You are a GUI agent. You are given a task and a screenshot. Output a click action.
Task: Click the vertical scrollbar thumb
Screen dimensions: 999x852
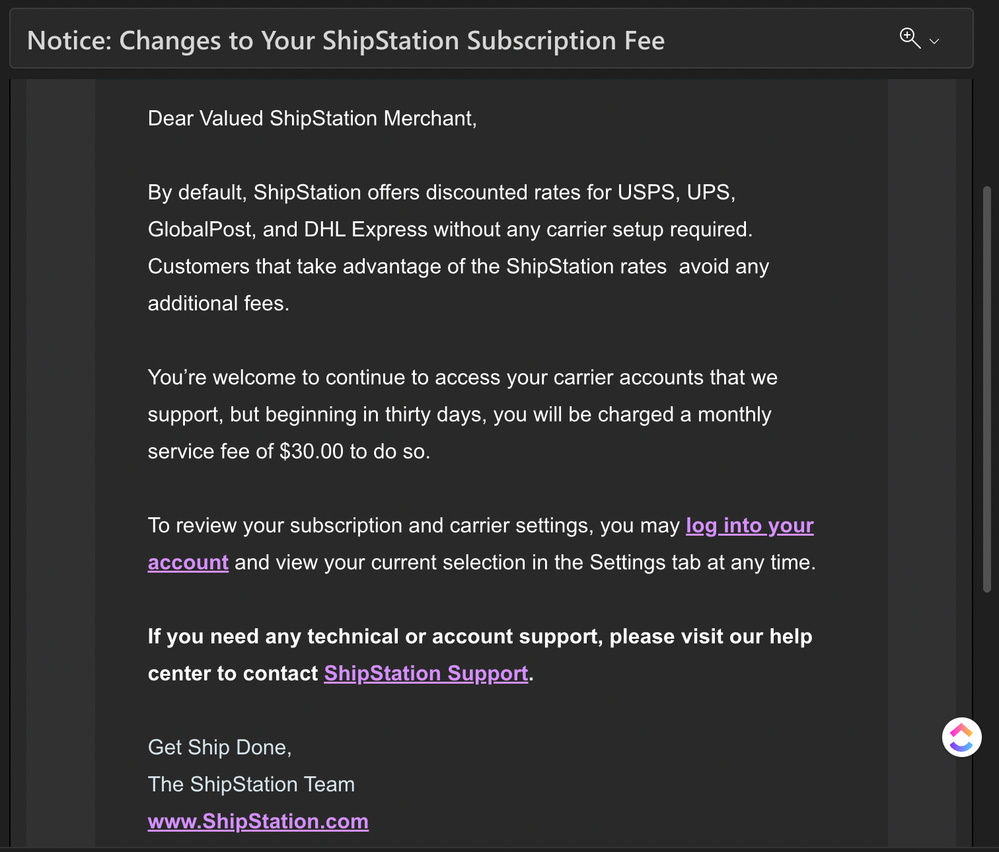[989, 400]
